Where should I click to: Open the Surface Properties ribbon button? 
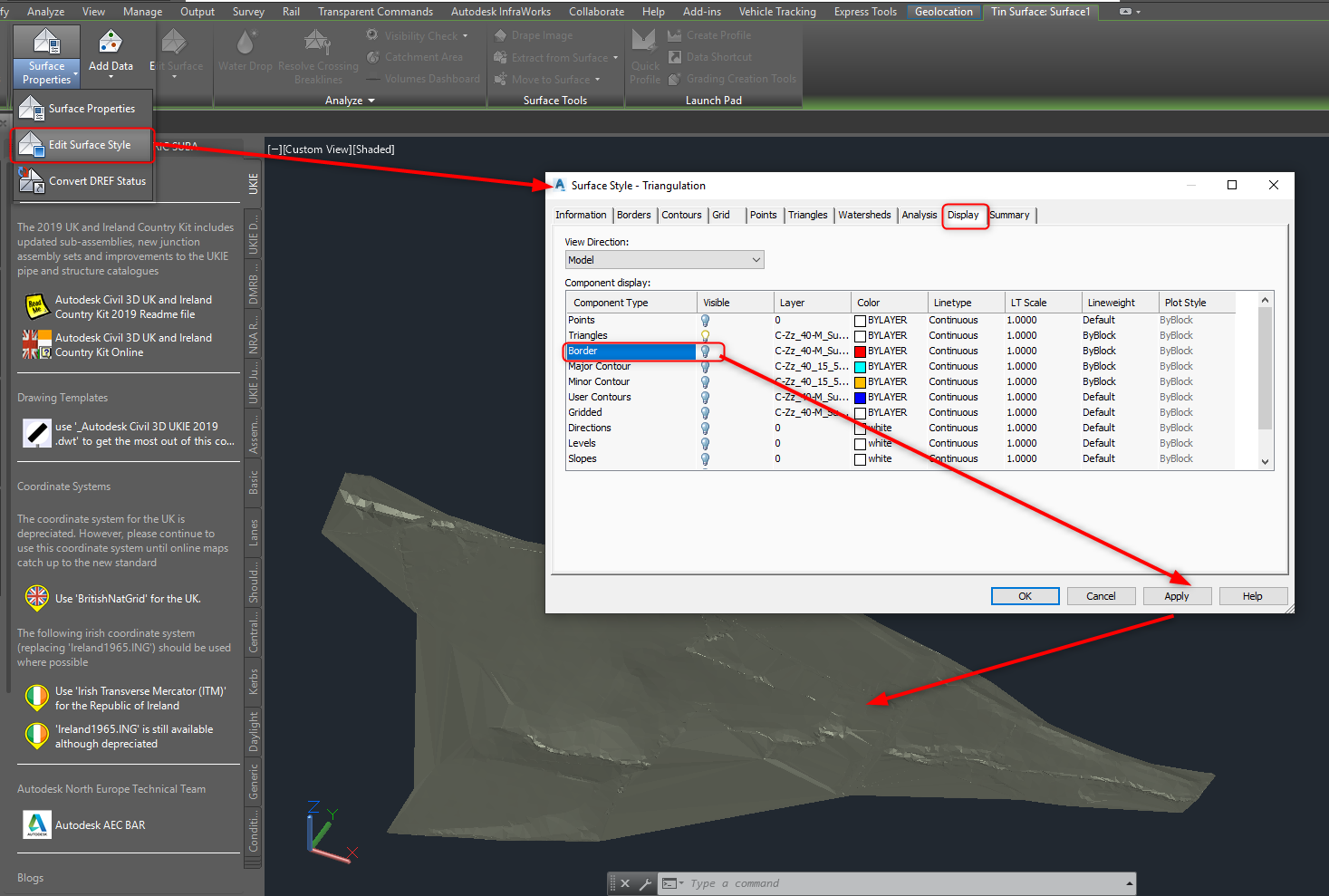pyautogui.click(x=47, y=56)
